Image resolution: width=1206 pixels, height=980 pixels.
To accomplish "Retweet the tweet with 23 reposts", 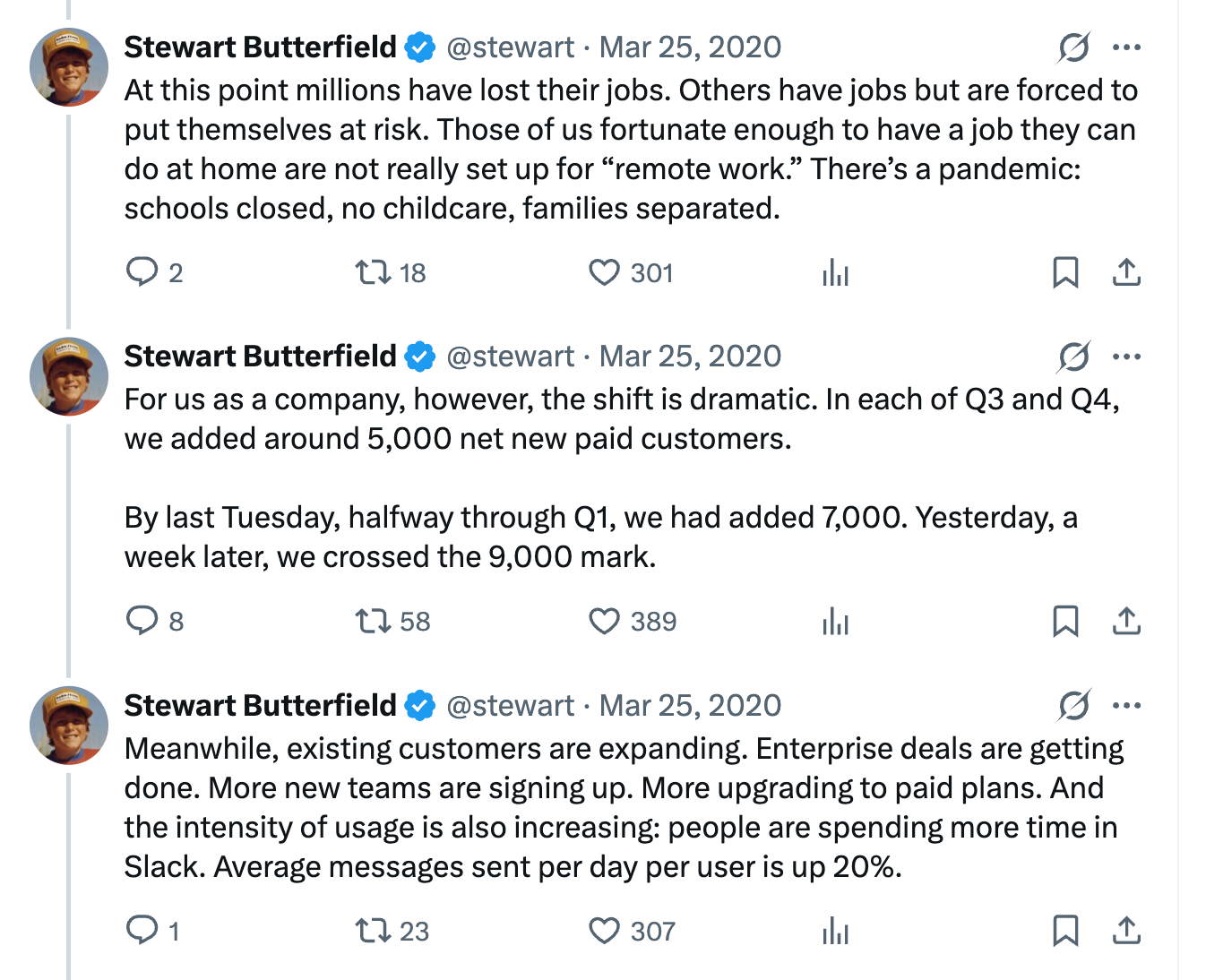I will [373, 930].
